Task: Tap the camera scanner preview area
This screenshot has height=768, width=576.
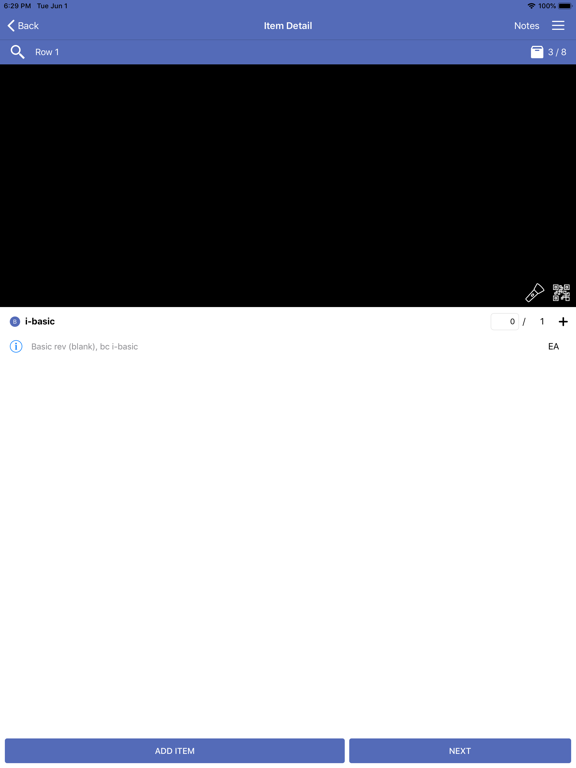Action: pyautogui.click(x=288, y=186)
